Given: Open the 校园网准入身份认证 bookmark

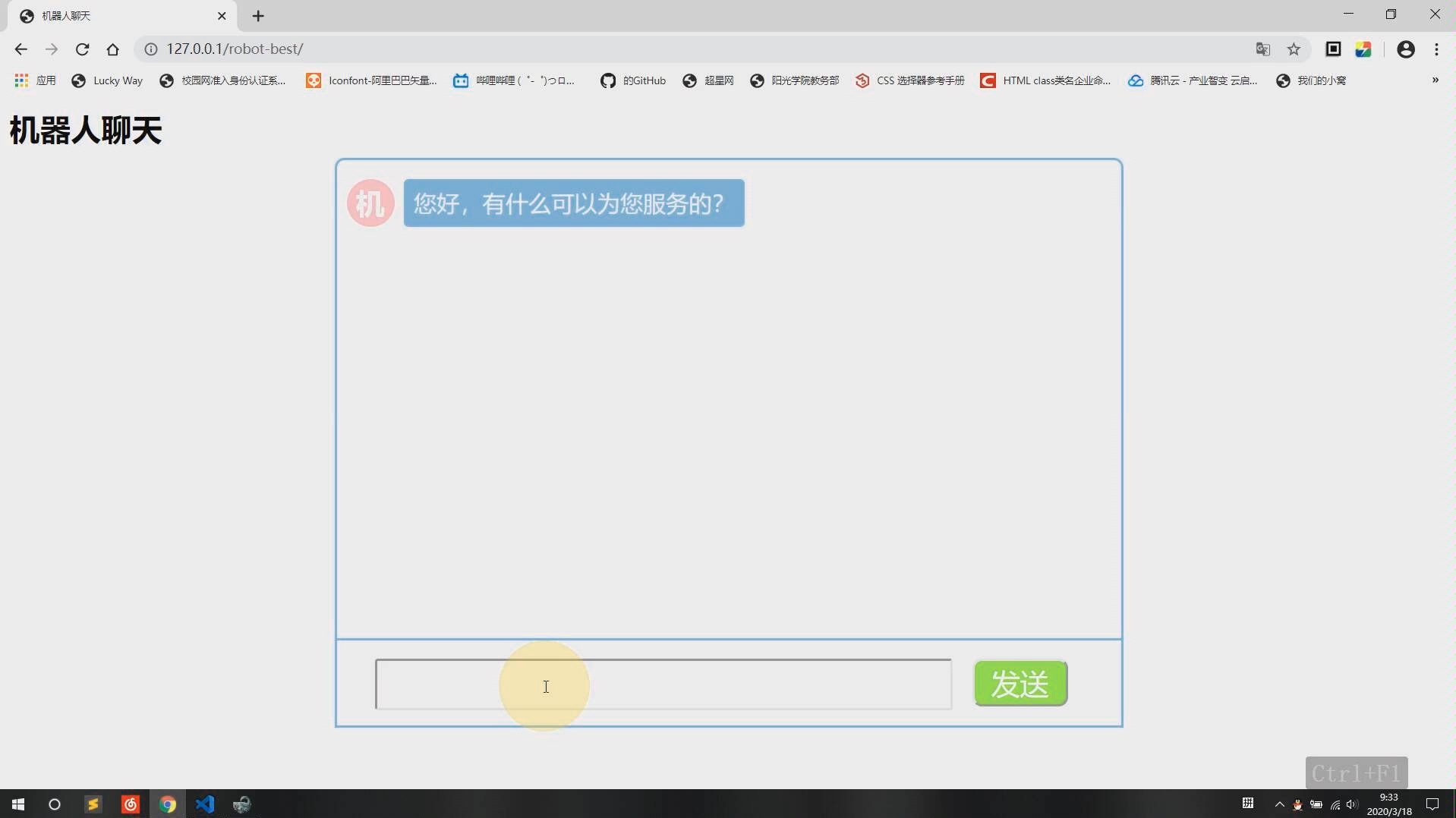Looking at the screenshot, I should pyautogui.click(x=222, y=80).
